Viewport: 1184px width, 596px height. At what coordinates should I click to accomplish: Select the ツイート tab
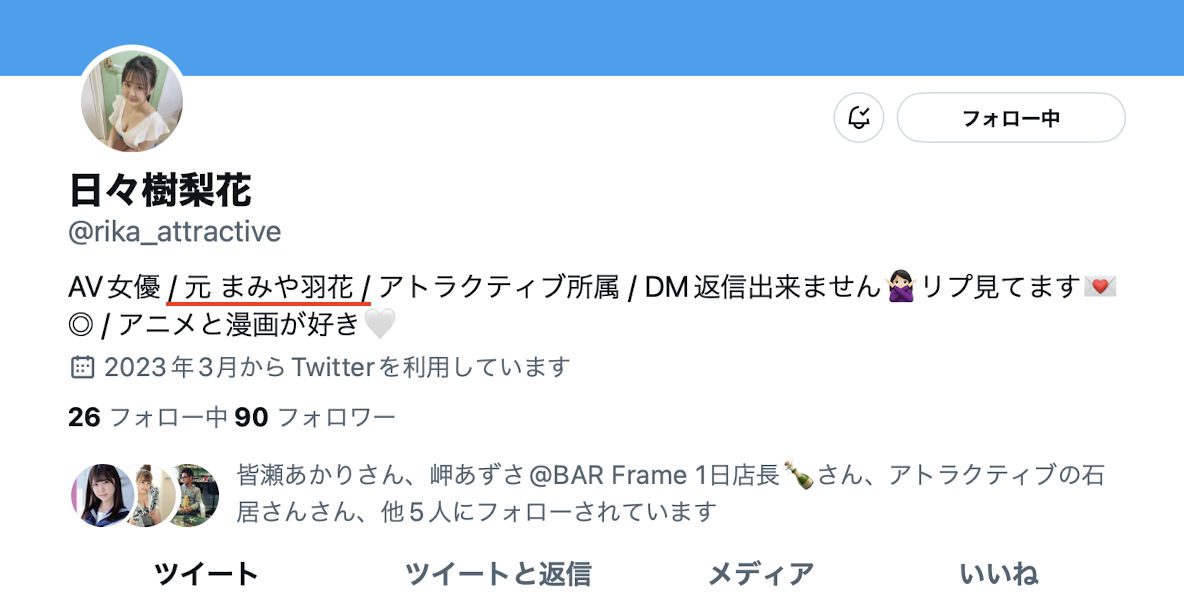tap(206, 574)
